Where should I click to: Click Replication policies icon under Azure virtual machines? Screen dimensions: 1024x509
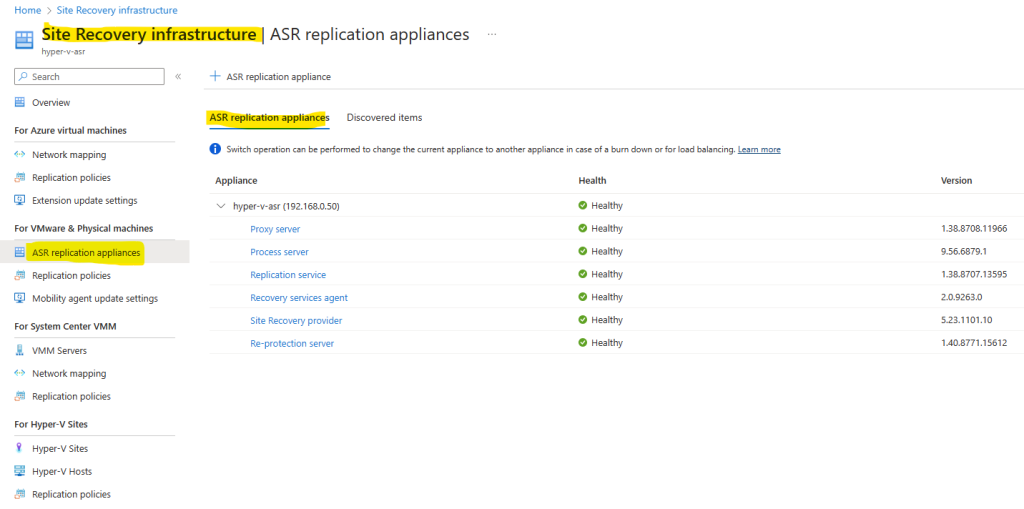tap(20, 178)
